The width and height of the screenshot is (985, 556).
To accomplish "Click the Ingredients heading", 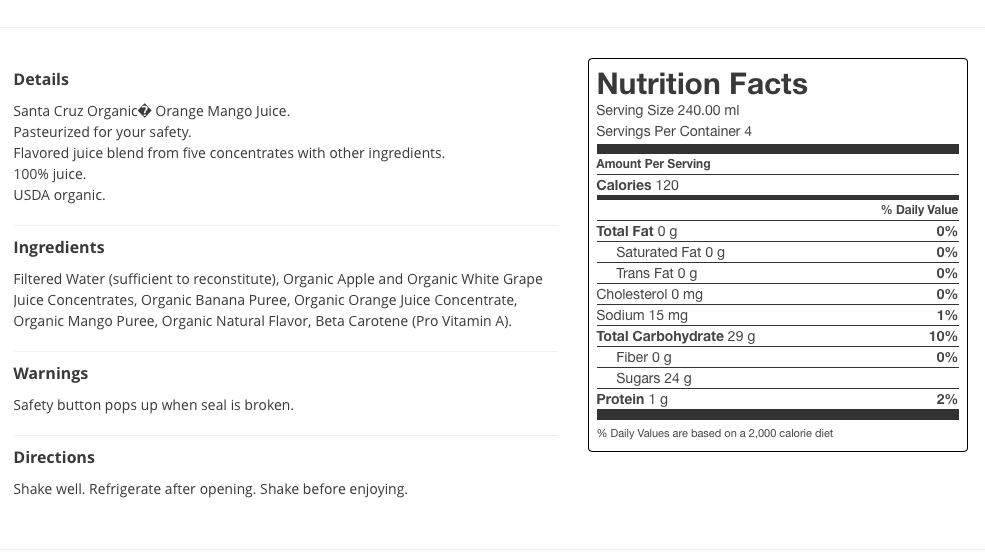I will point(59,248).
